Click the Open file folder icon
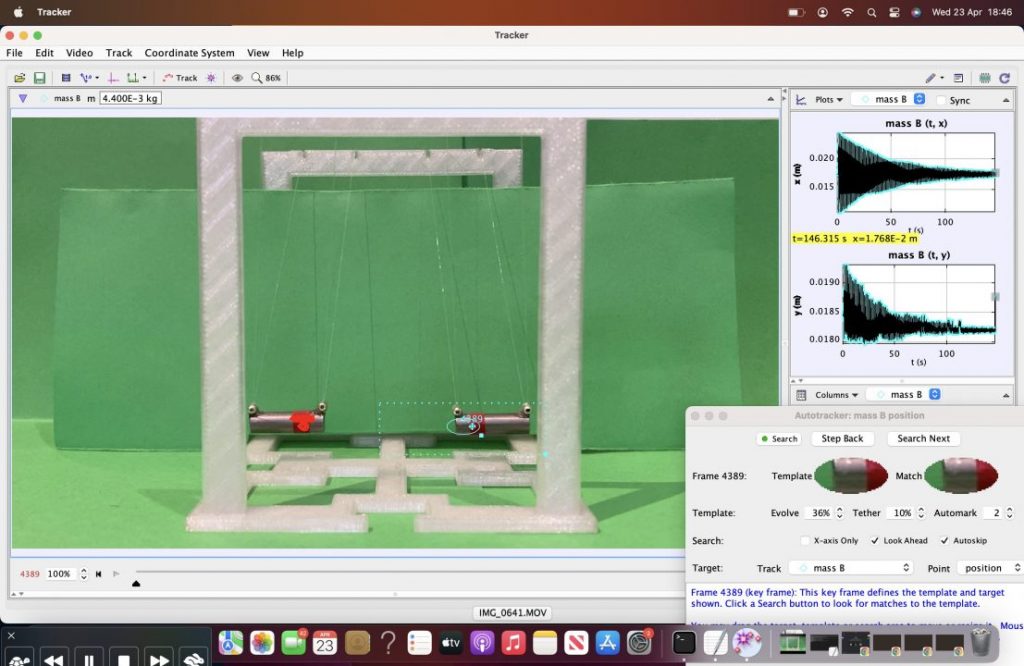Viewport: 1024px width, 666px height. tap(20, 78)
